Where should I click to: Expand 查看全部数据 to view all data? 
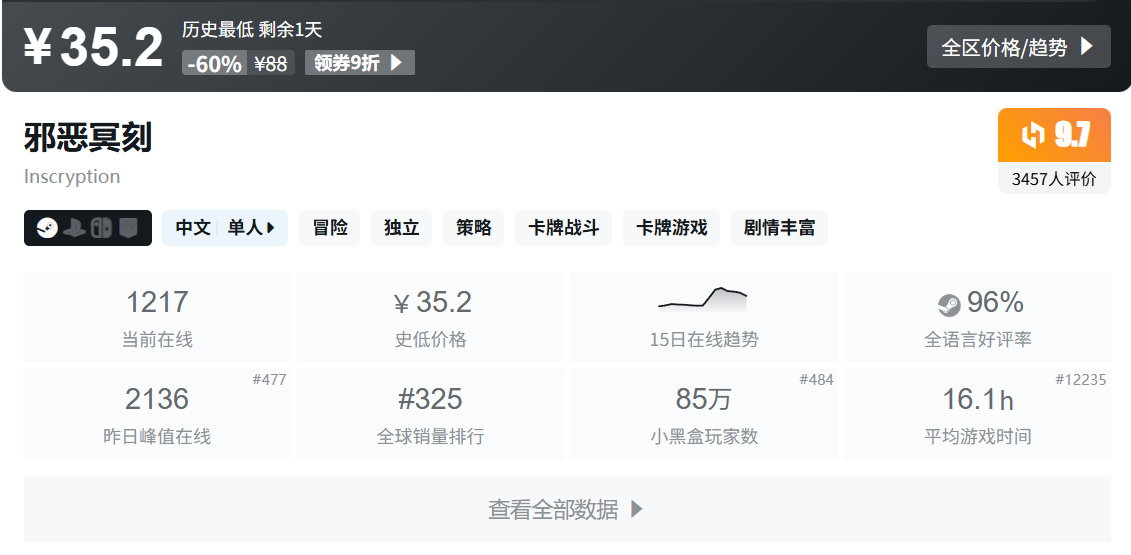click(567, 510)
